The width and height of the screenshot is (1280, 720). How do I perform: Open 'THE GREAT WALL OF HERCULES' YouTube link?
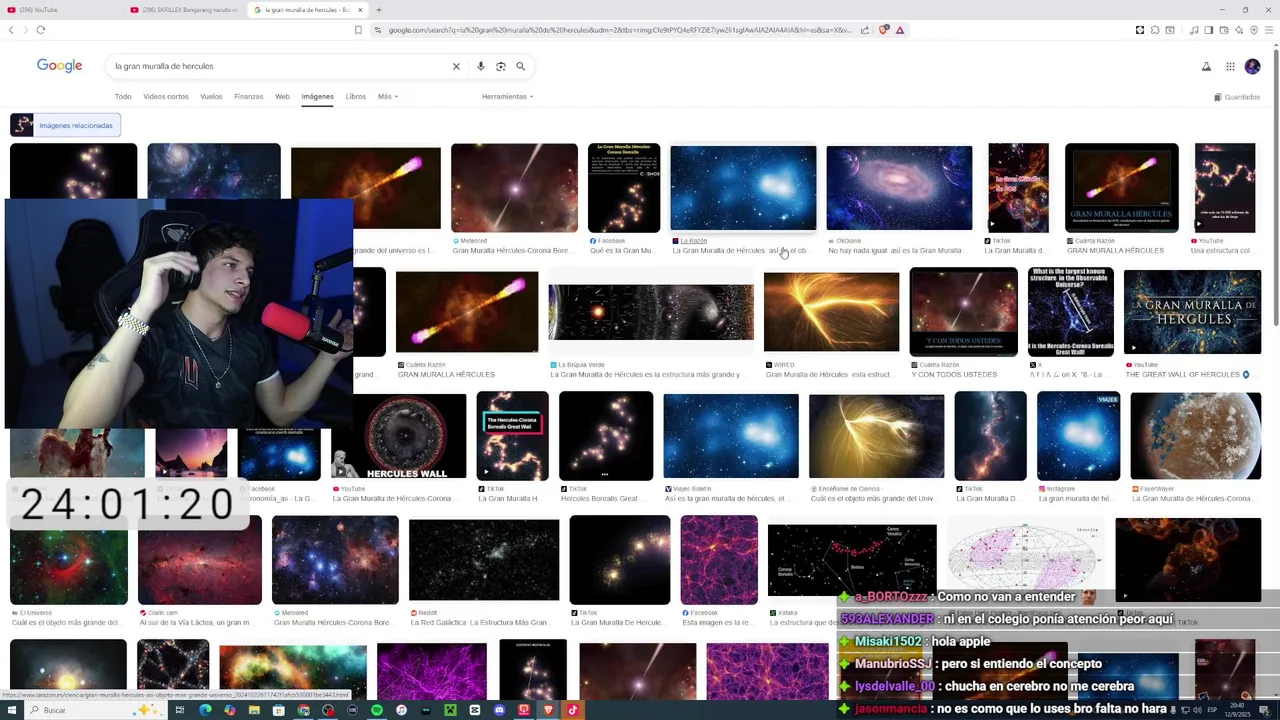click(x=1187, y=375)
